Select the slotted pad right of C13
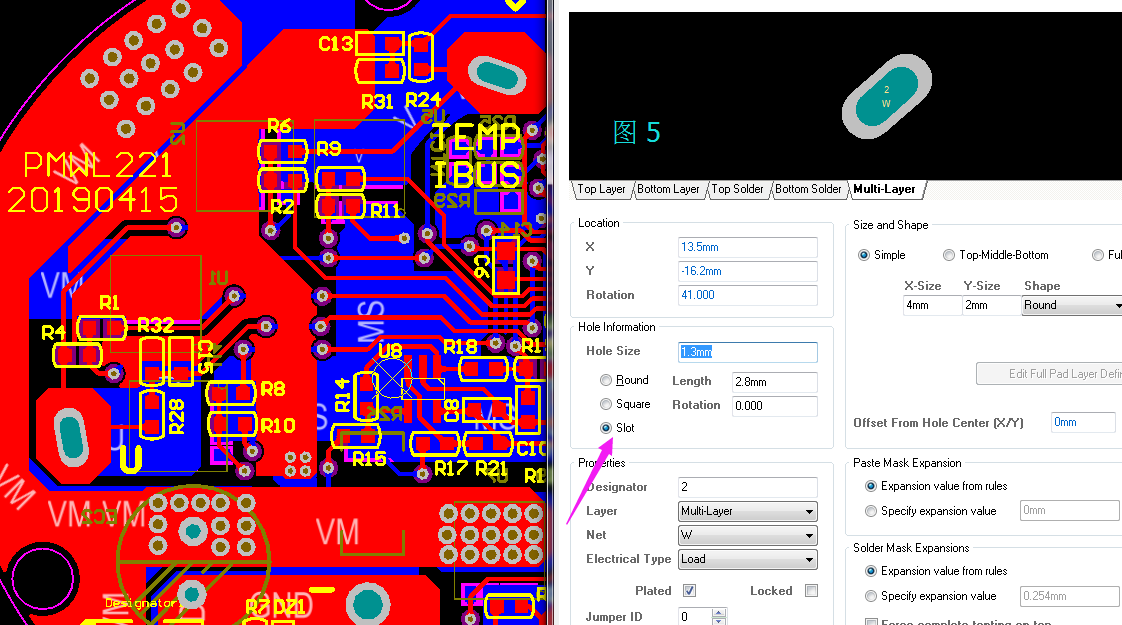 pyautogui.click(x=497, y=77)
